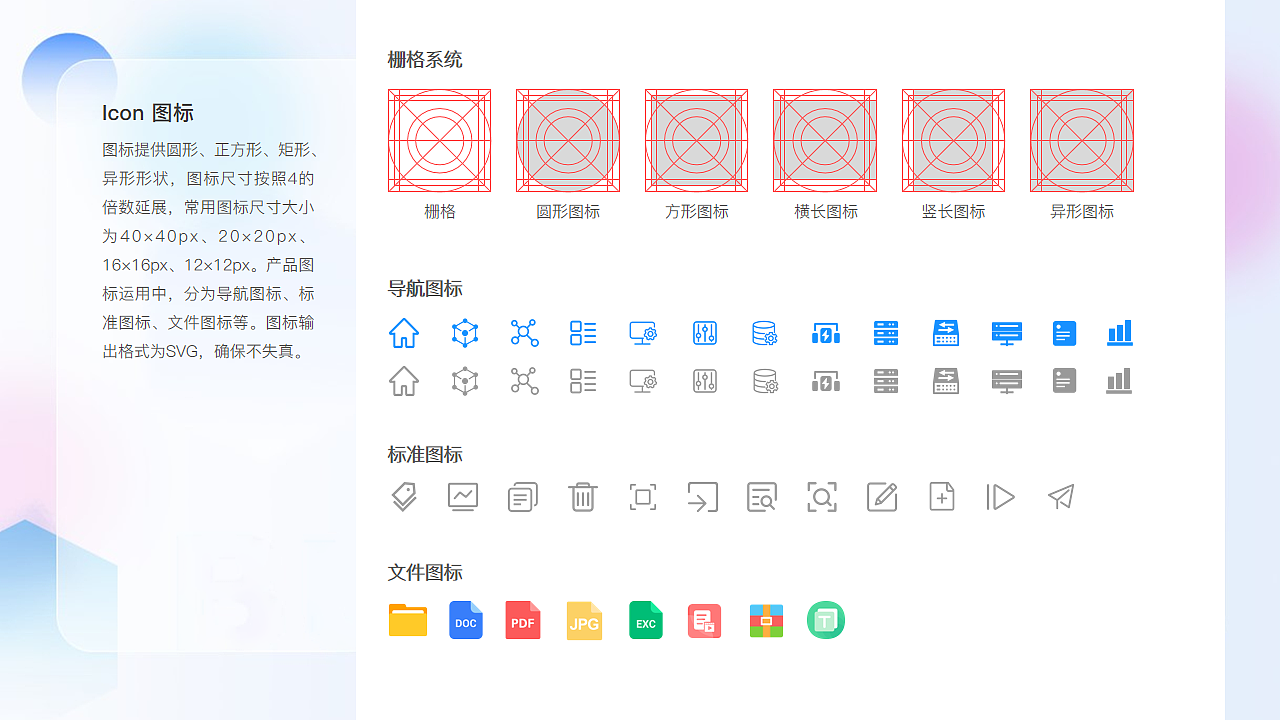Click the colorful zip archive file icon
Image resolution: width=1280 pixels, height=720 pixels.
click(x=767, y=621)
